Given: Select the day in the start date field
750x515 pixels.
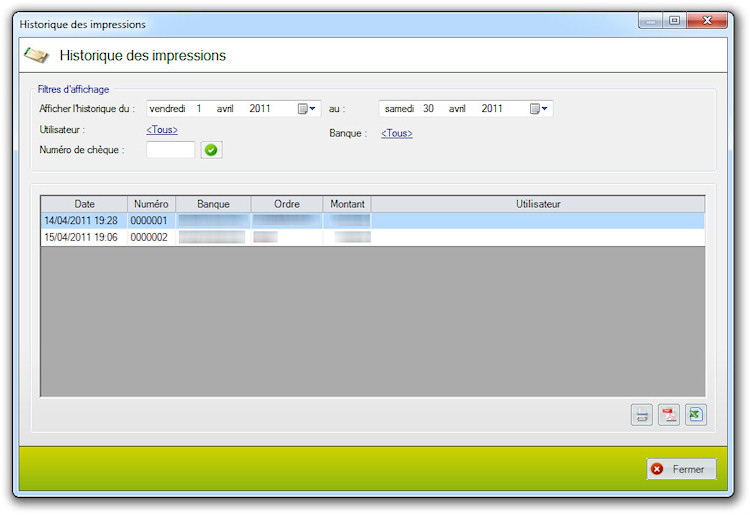Looking at the screenshot, I should coord(199,109).
